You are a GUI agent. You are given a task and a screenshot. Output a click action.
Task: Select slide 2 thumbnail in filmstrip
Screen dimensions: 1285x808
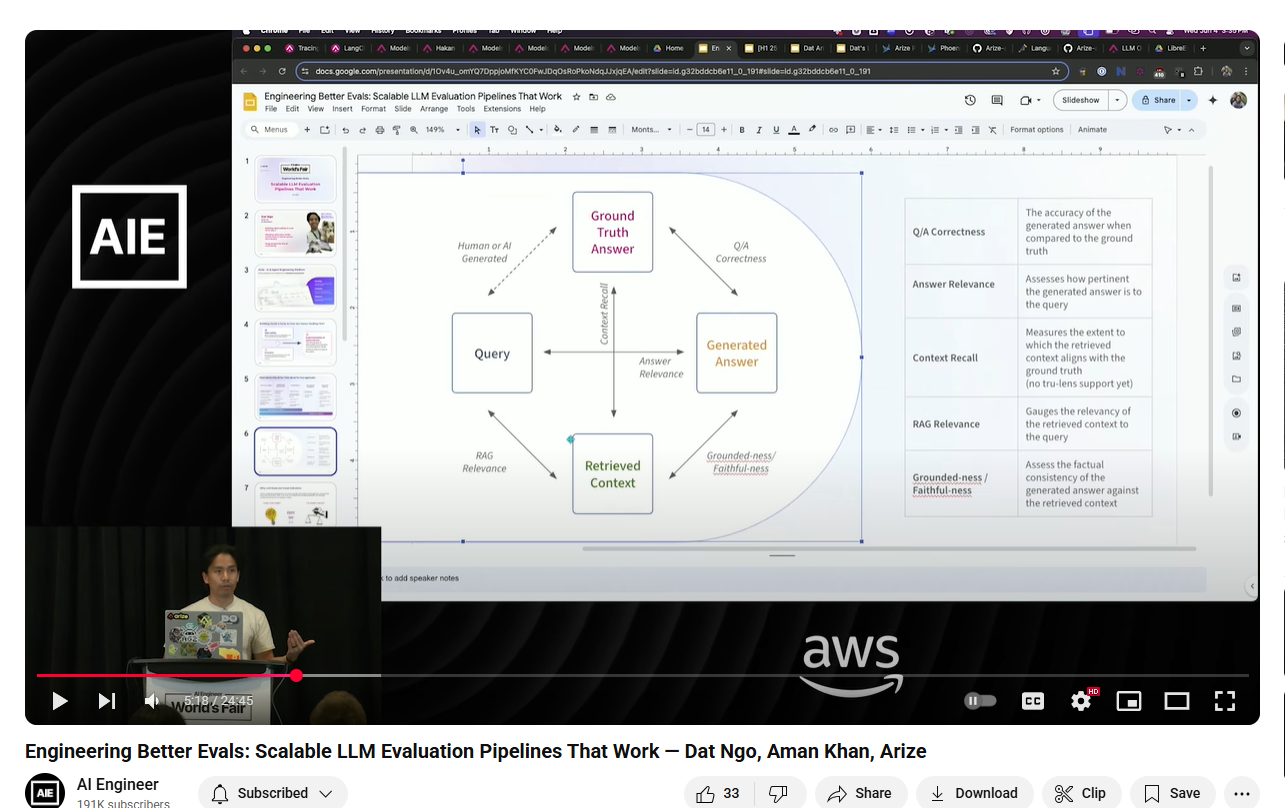click(x=295, y=233)
